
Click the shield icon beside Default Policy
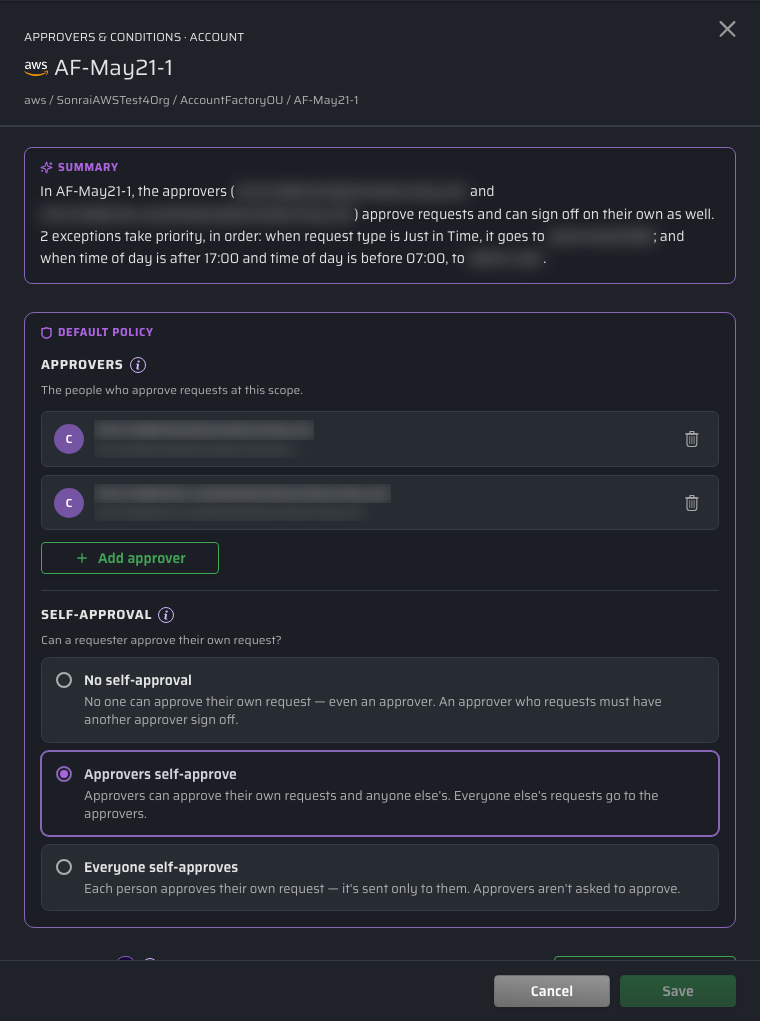(x=46, y=333)
